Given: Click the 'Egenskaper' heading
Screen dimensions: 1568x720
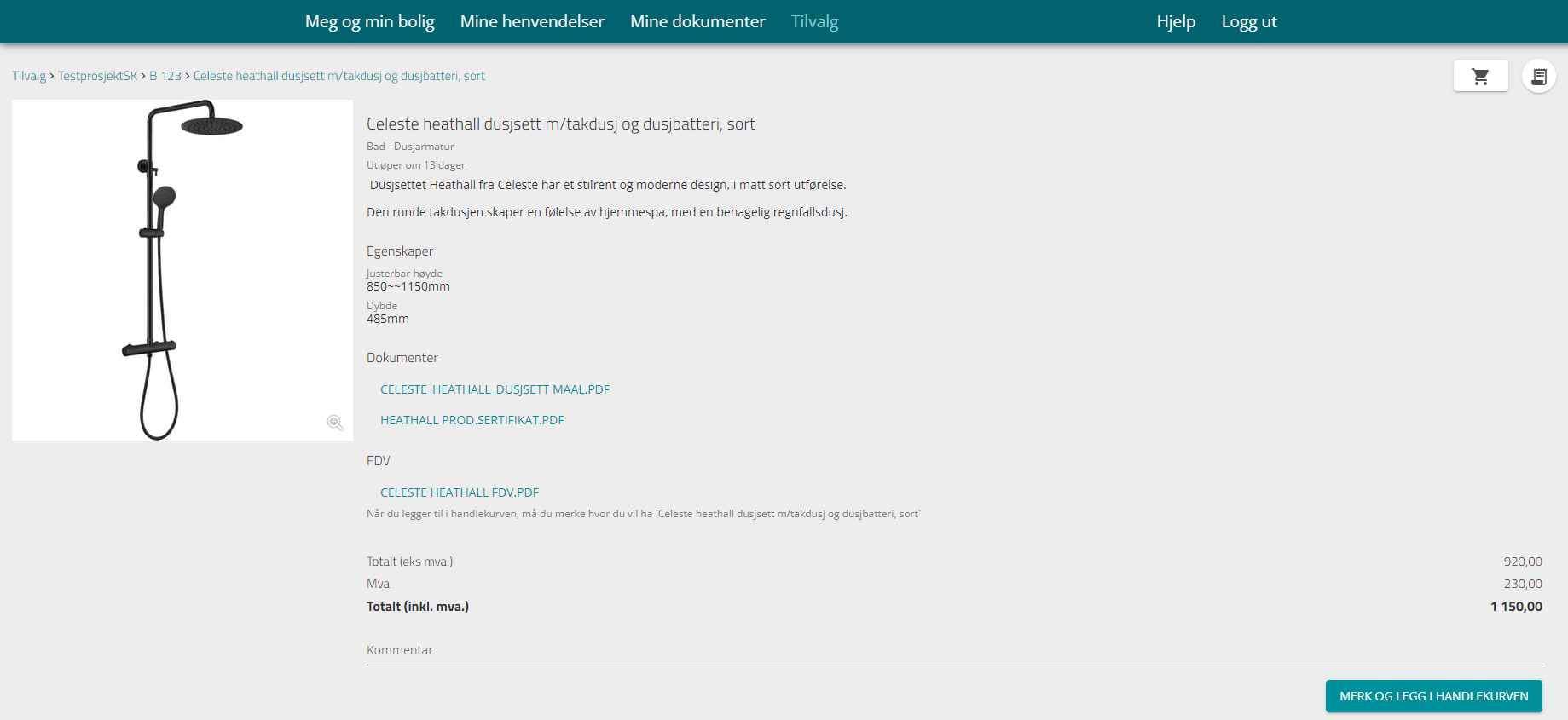Looking at the screenshot, I should [400, 251].
